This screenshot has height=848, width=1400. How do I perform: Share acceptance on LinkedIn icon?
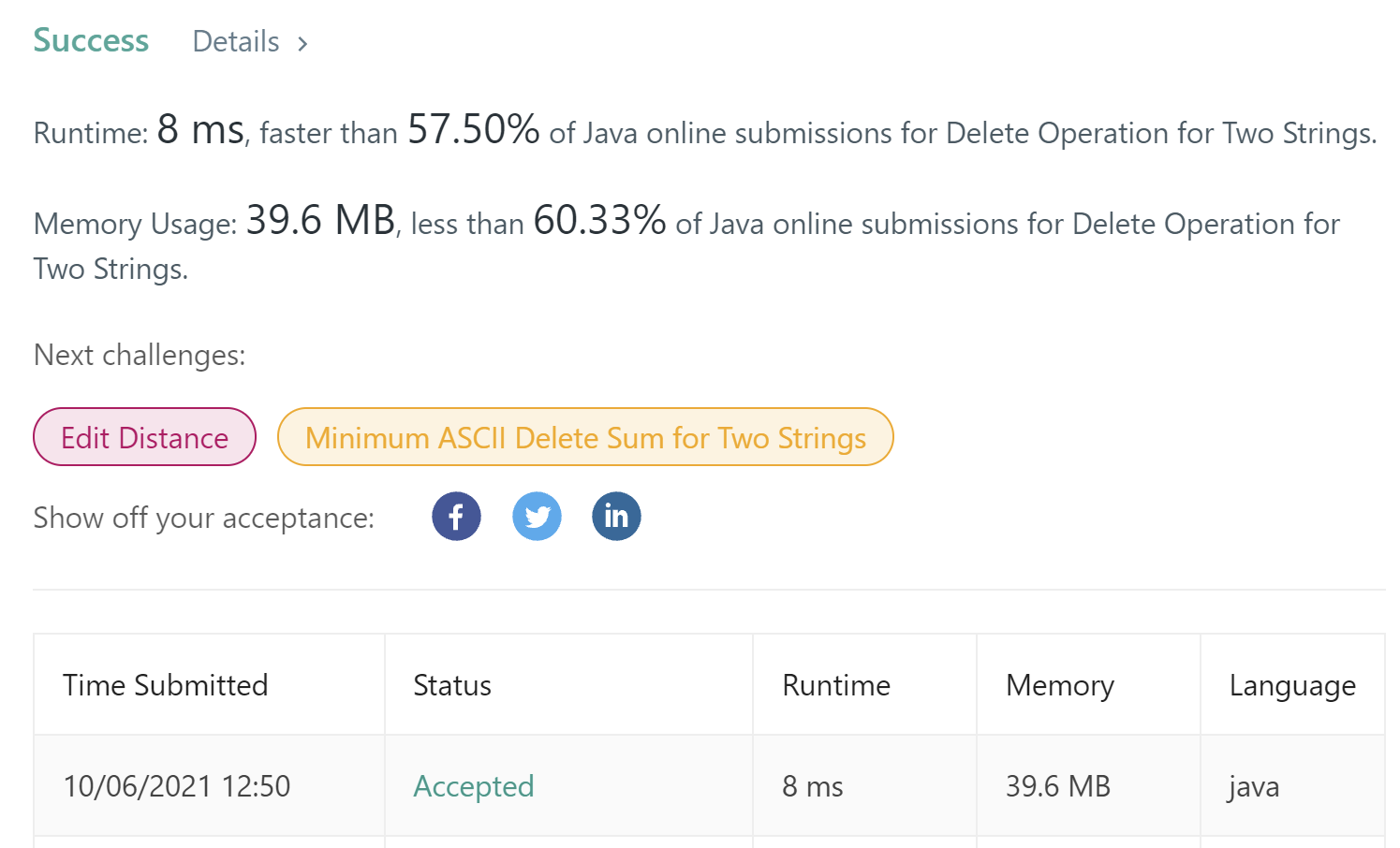(x=616, y=516)
